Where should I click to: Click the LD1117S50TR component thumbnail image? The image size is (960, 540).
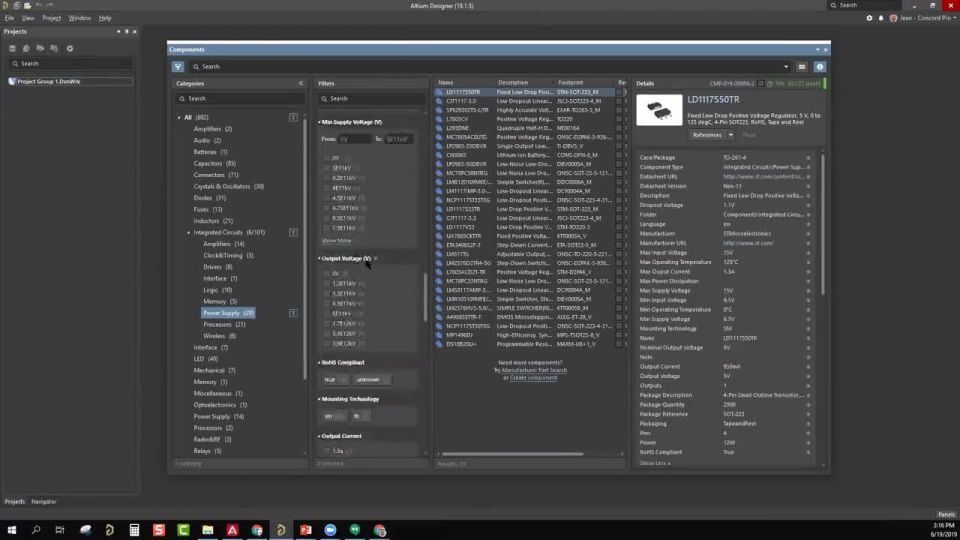point(659,110)
